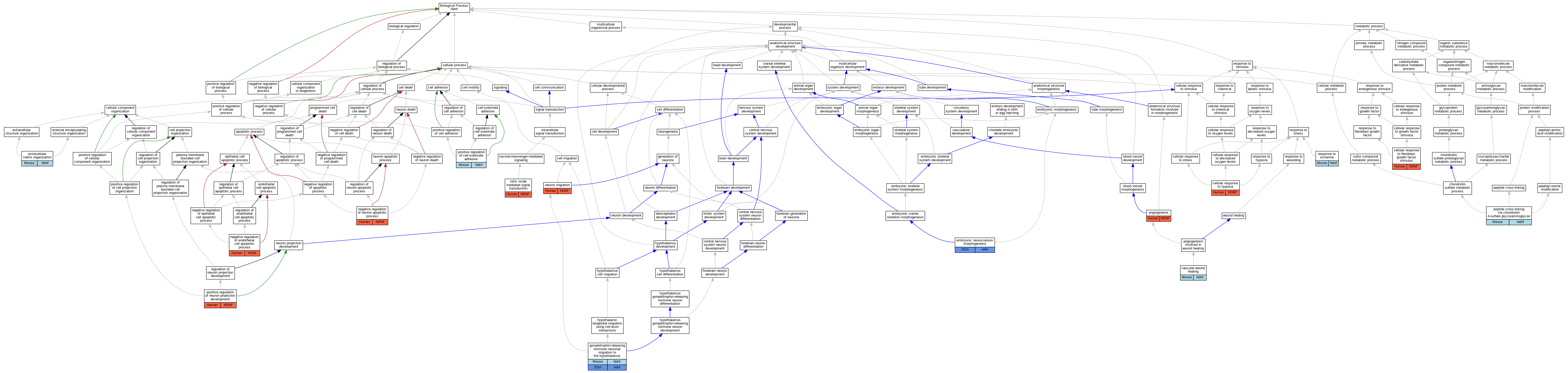Select the 'angiogenesis' Human NDNF node

1158,215
